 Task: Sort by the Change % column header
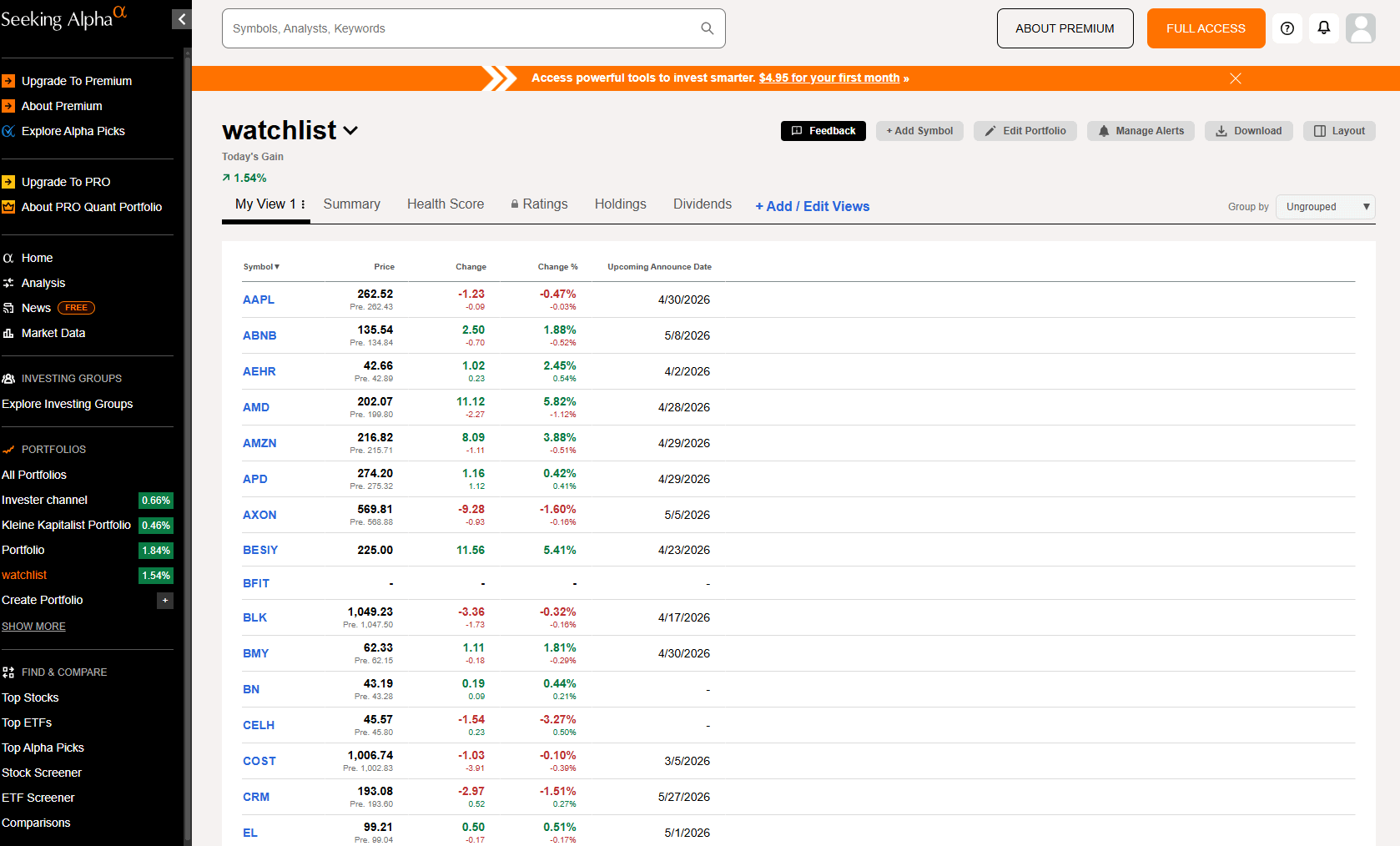click(x=557, y=267)
